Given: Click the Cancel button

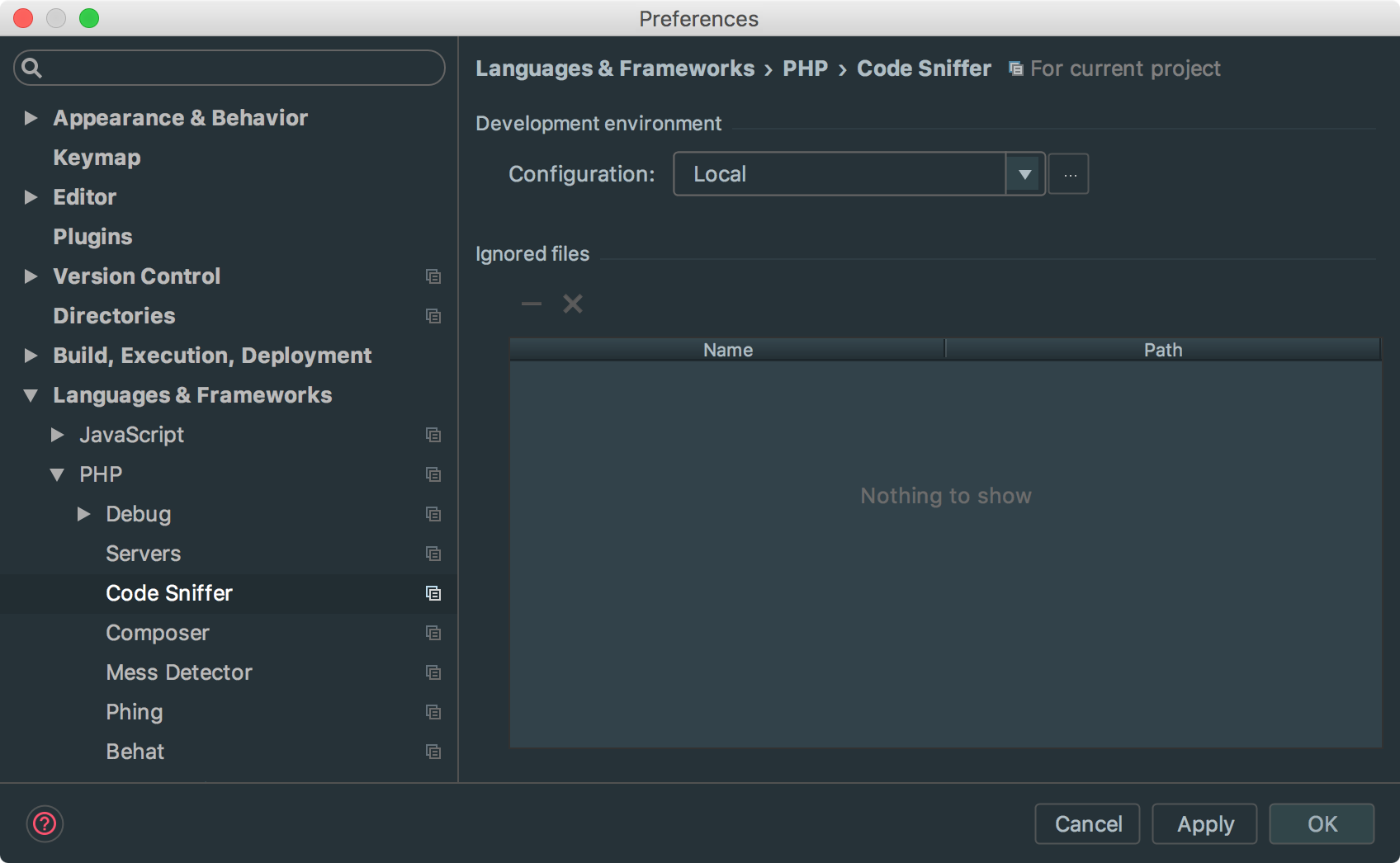Looking at the screenshot, I should [1087, 823].
